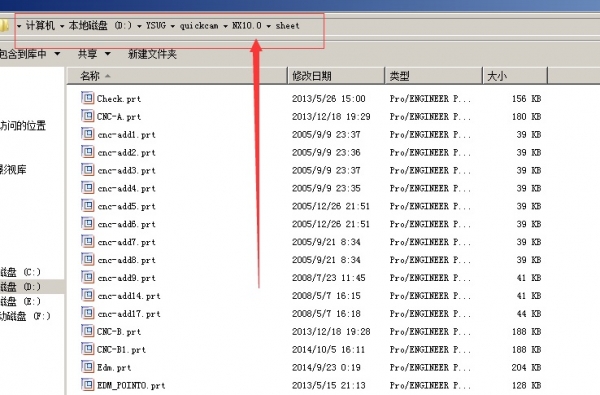Go to NX10.0 folder in address path
The height and width of the screenshot is (395, 600).
click(x=247, y=26)
